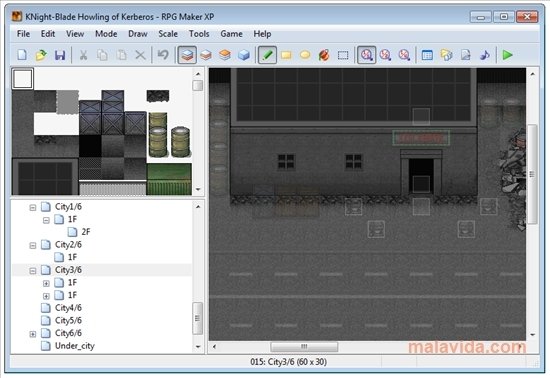Open the Script Editor icon
Screen dimensions: 550x378
tap(465, 55)
